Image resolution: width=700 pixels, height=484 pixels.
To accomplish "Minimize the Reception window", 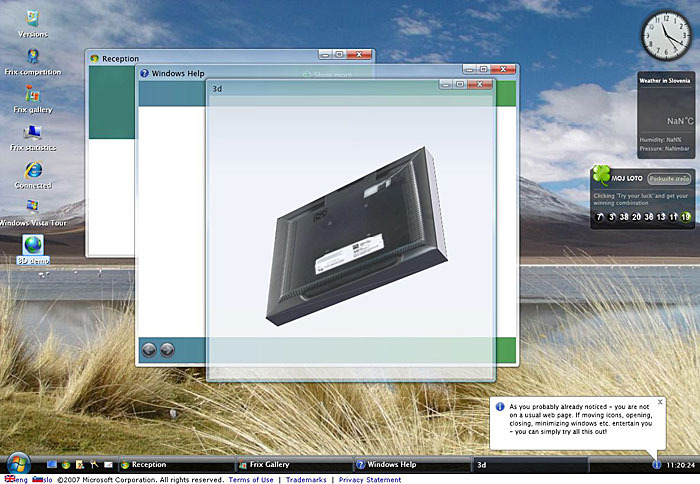I will click(x=325, y=54).
